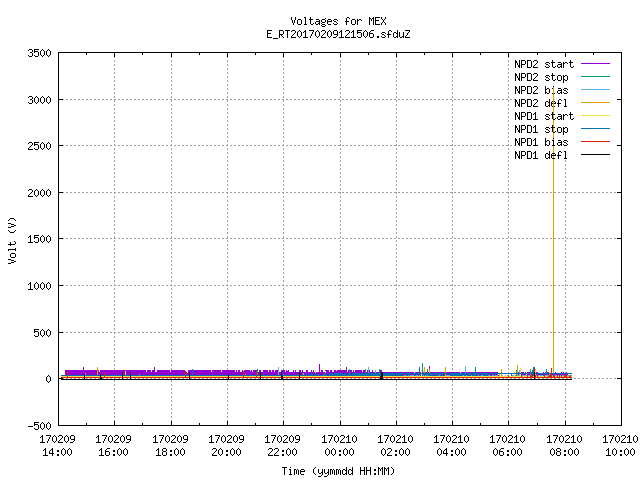
Task: Click the 170209 22:00 x-axis label
Action: point(283,446)
